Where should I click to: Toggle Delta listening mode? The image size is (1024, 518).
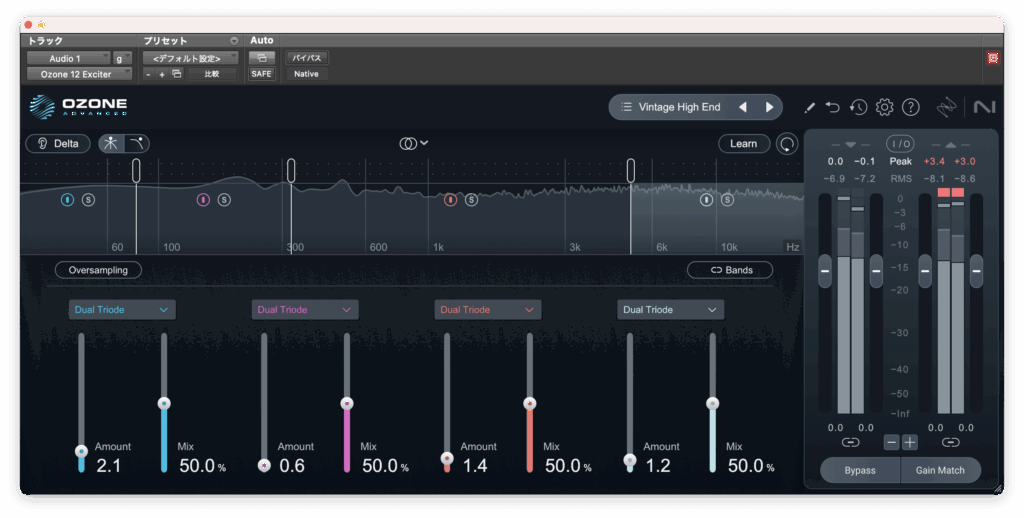58,143
